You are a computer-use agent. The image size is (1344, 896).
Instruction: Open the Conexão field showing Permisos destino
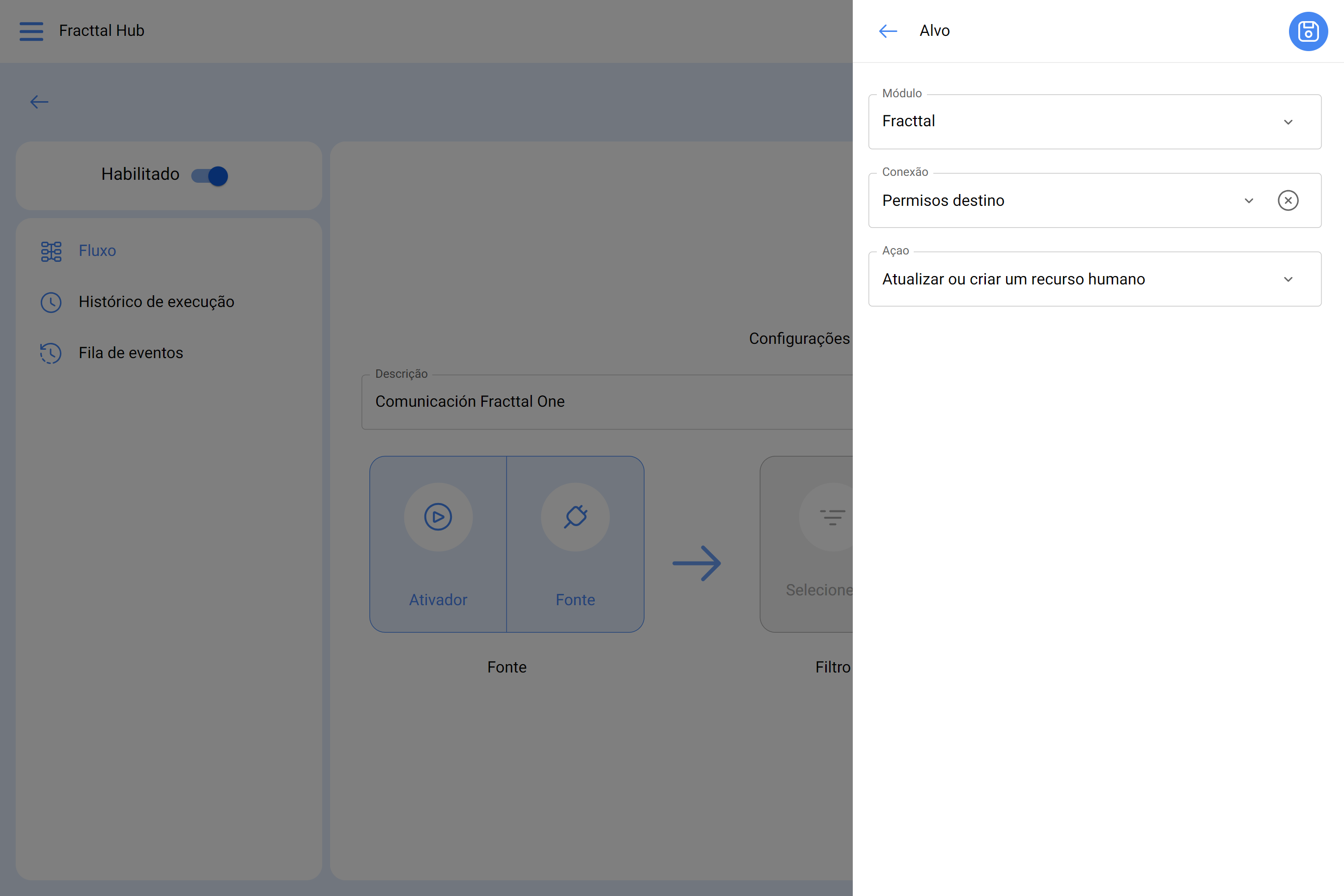(1094, 200)
